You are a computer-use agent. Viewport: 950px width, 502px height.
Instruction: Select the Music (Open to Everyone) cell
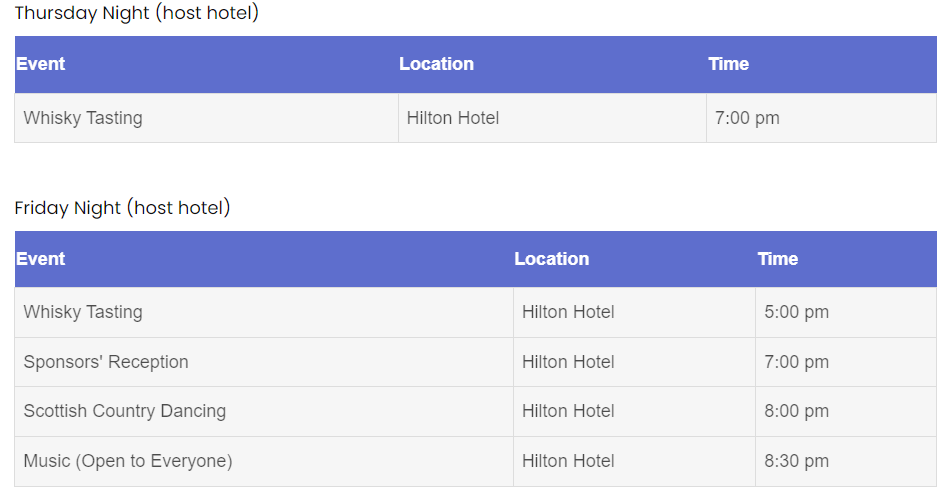(128, 461)
